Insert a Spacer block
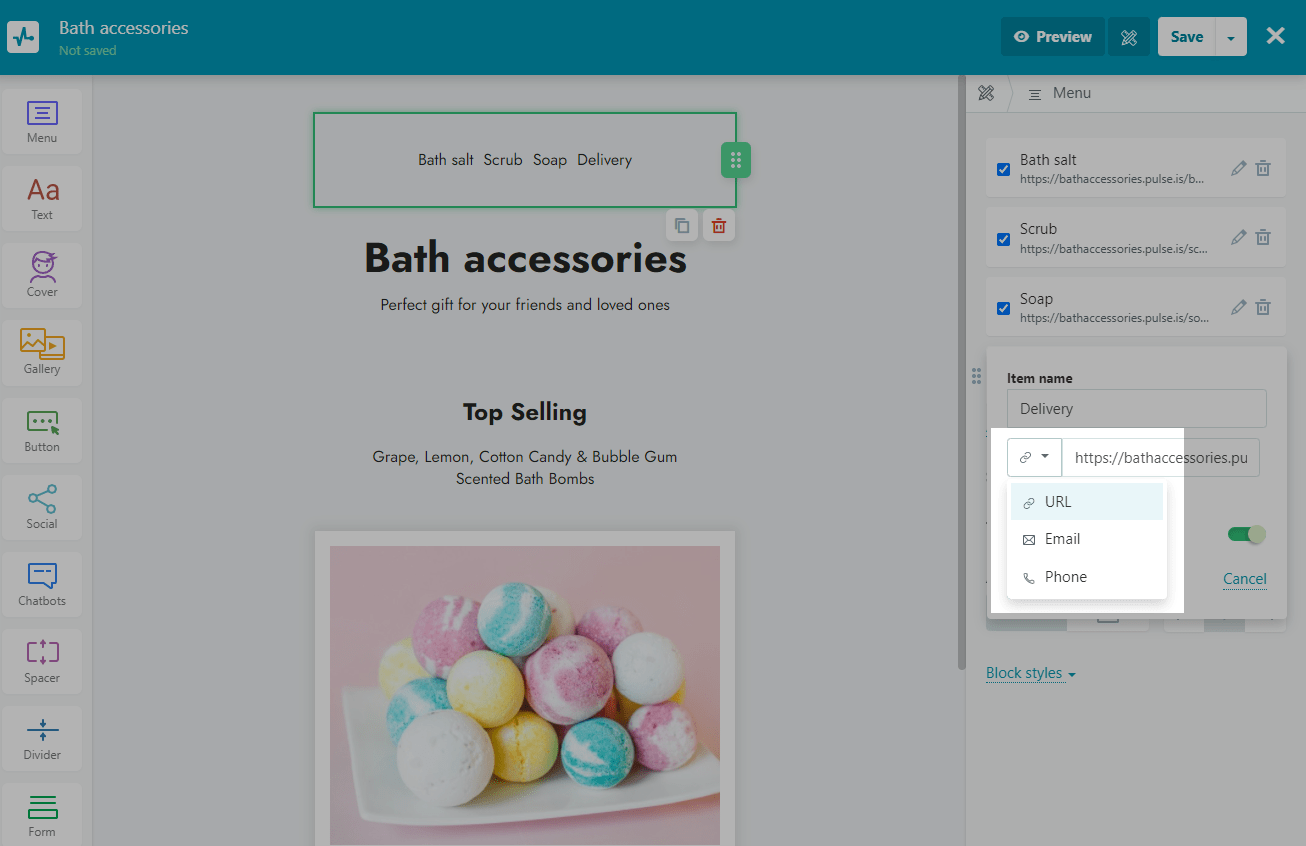The height and width of the screenshot is (846, 1306). [42, 661]
